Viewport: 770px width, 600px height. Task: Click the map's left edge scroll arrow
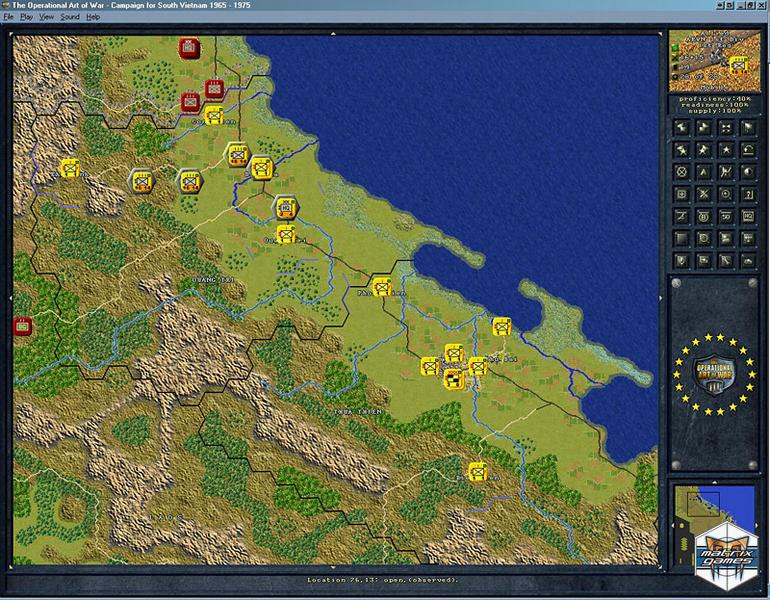11,298
